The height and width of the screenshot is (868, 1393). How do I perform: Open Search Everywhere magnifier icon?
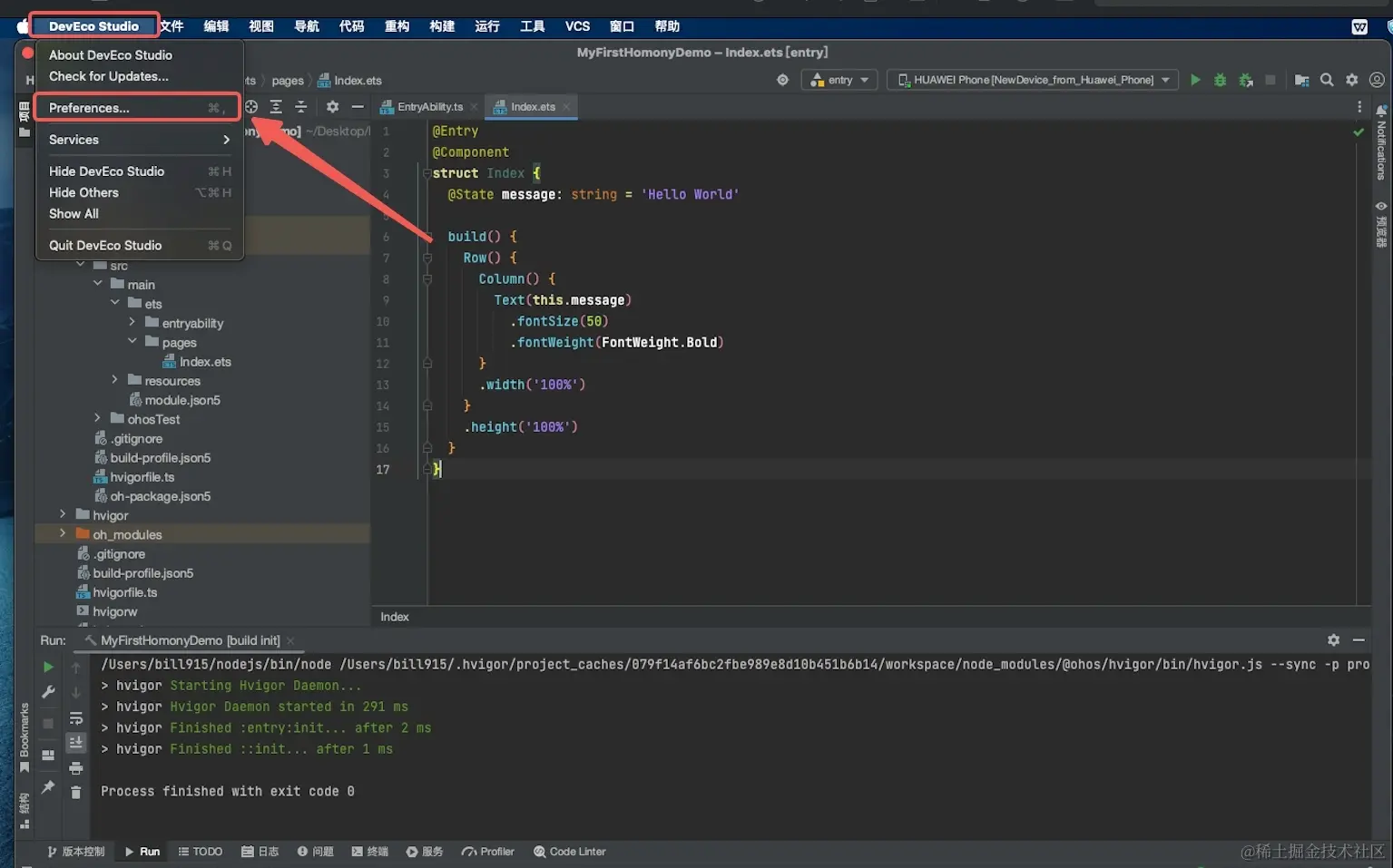[x=1327, y=80]
